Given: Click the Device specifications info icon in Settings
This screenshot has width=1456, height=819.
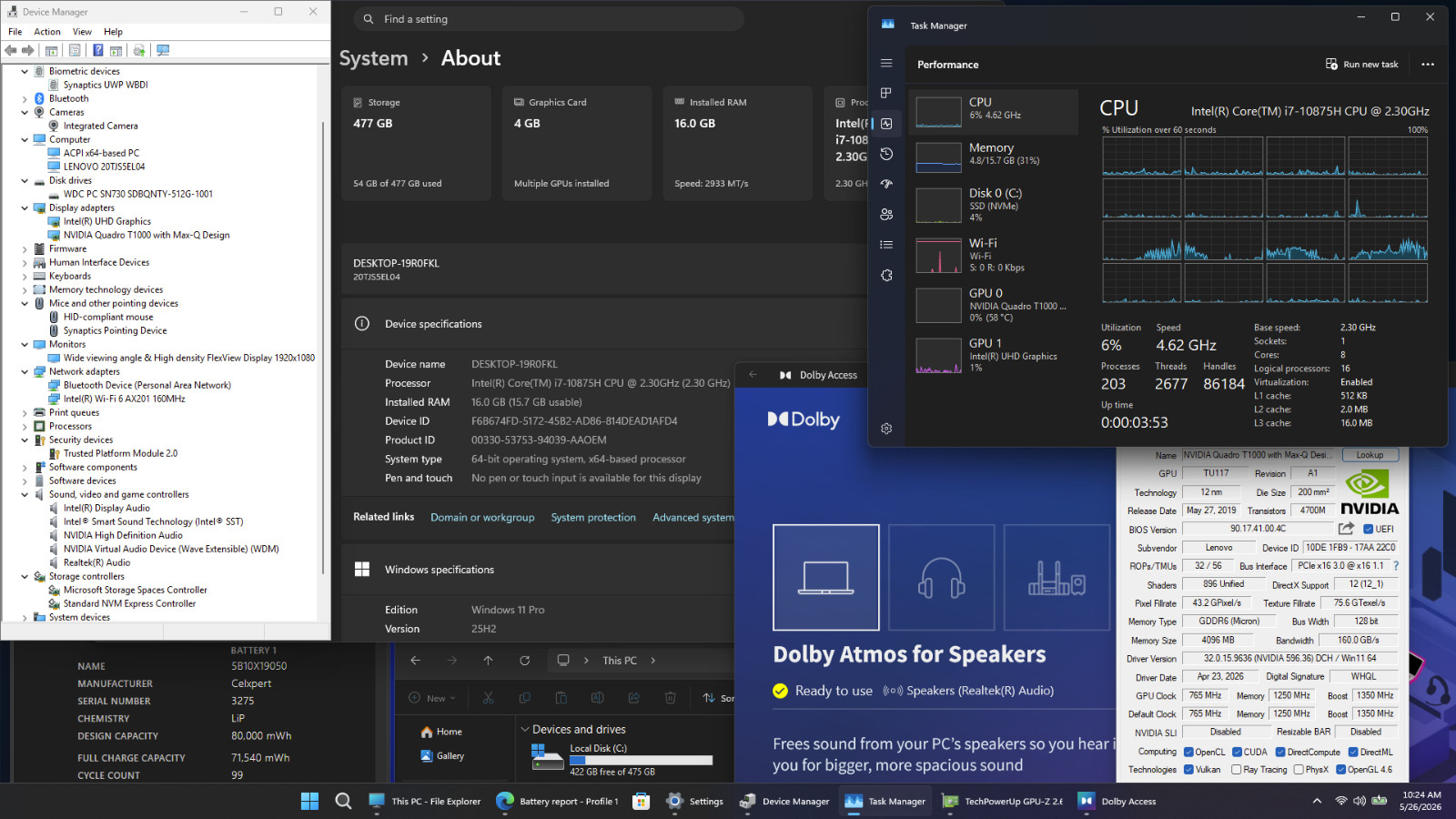Looking at the screenshot, I should pyautogui.click(x=362, y=324).
